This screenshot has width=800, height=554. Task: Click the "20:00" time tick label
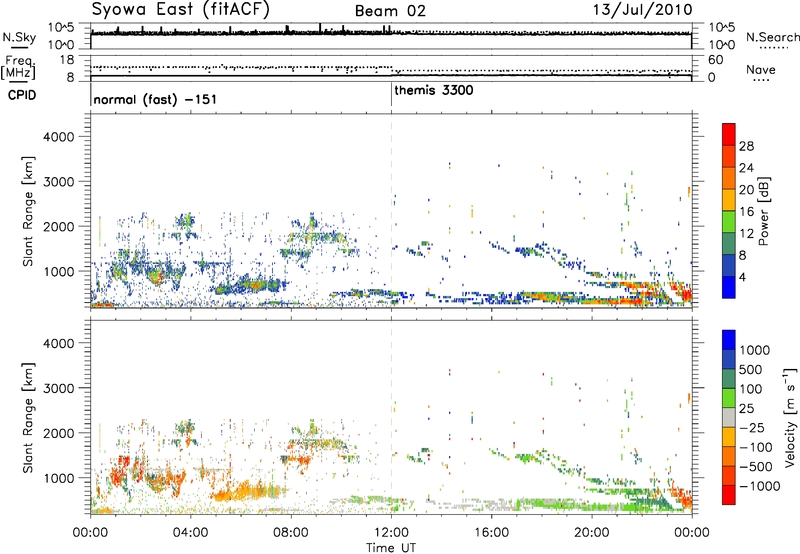(592, 533)
